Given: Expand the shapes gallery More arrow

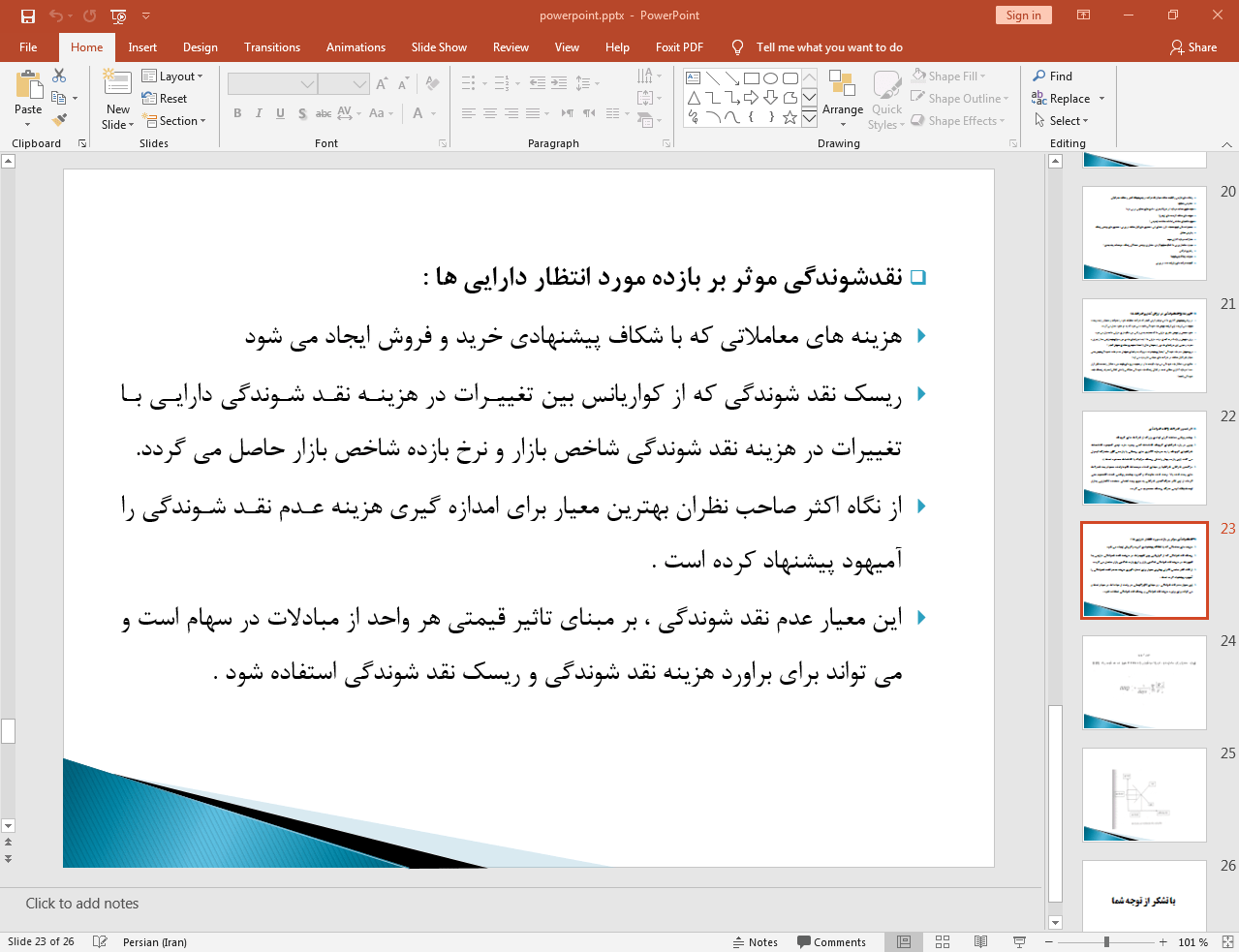Looking at the screenshot, I should 809,118.
